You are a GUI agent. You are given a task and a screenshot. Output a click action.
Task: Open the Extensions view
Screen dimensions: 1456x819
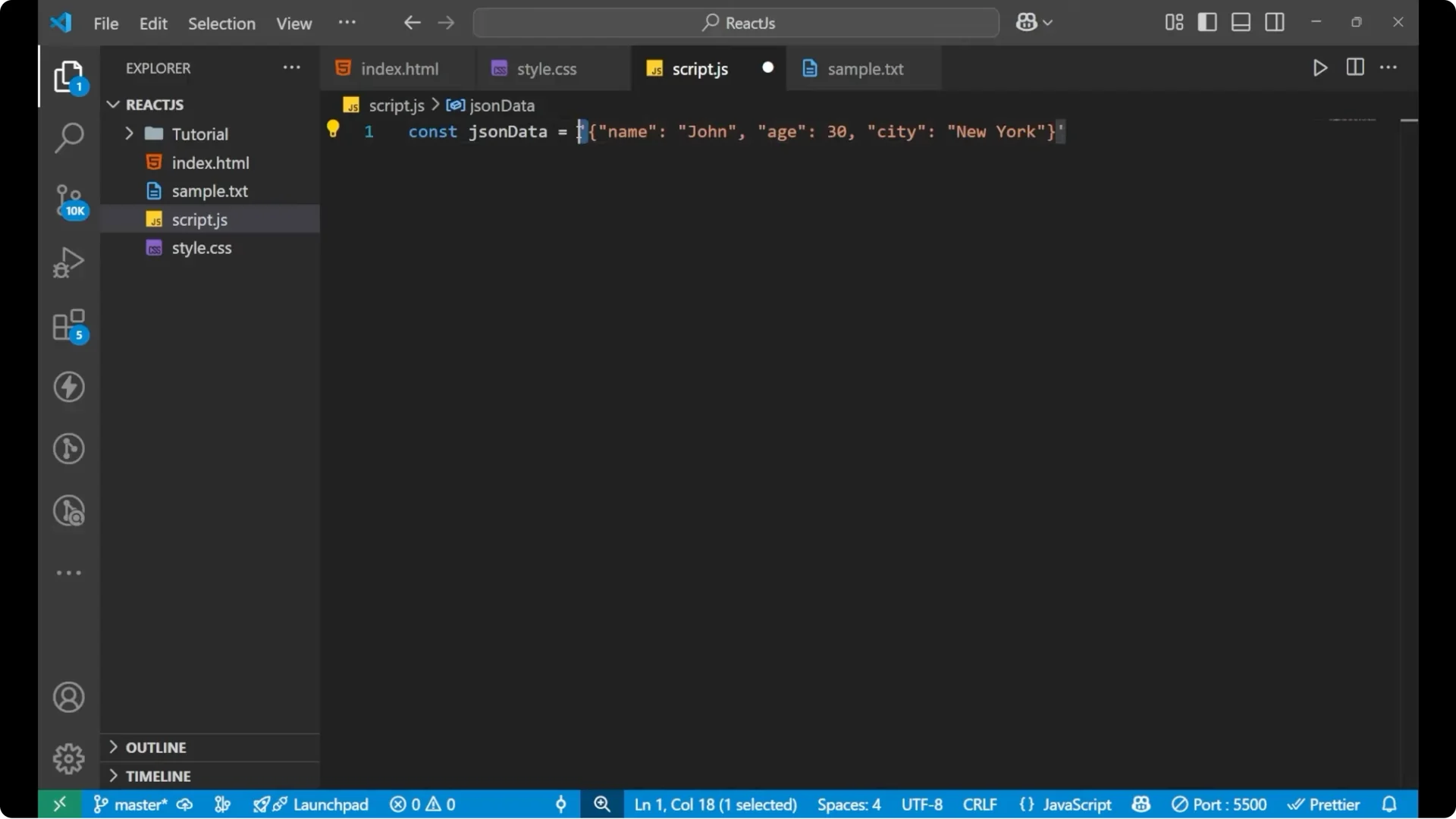coord(69,325)
